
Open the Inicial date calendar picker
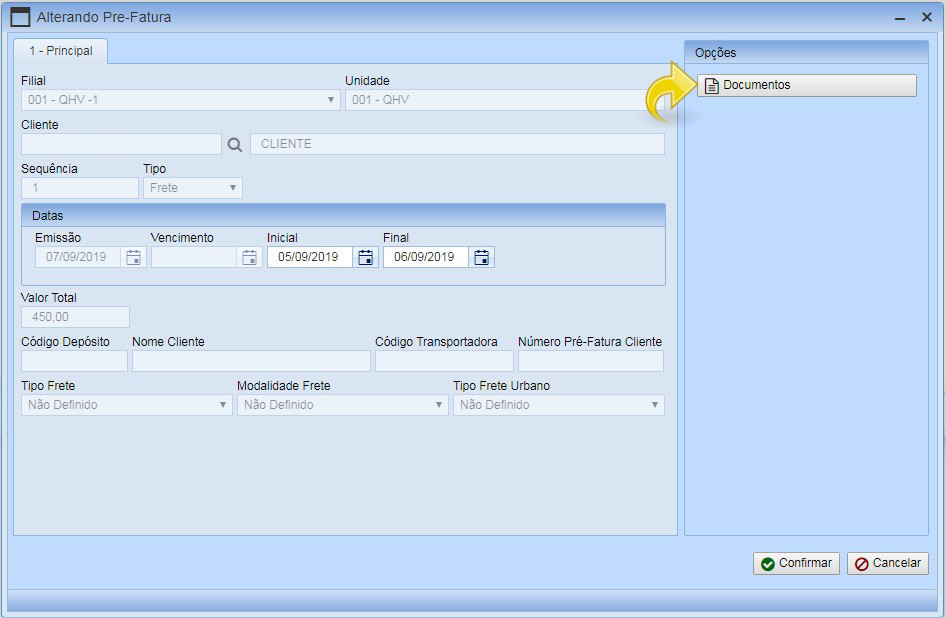tap(366, 257)
